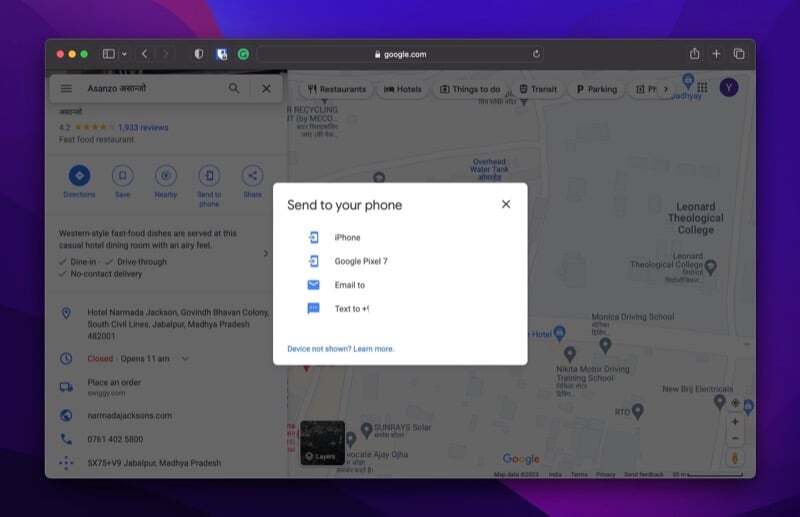
Task: Click the Asanzo search input field
Action: point(153,89)
